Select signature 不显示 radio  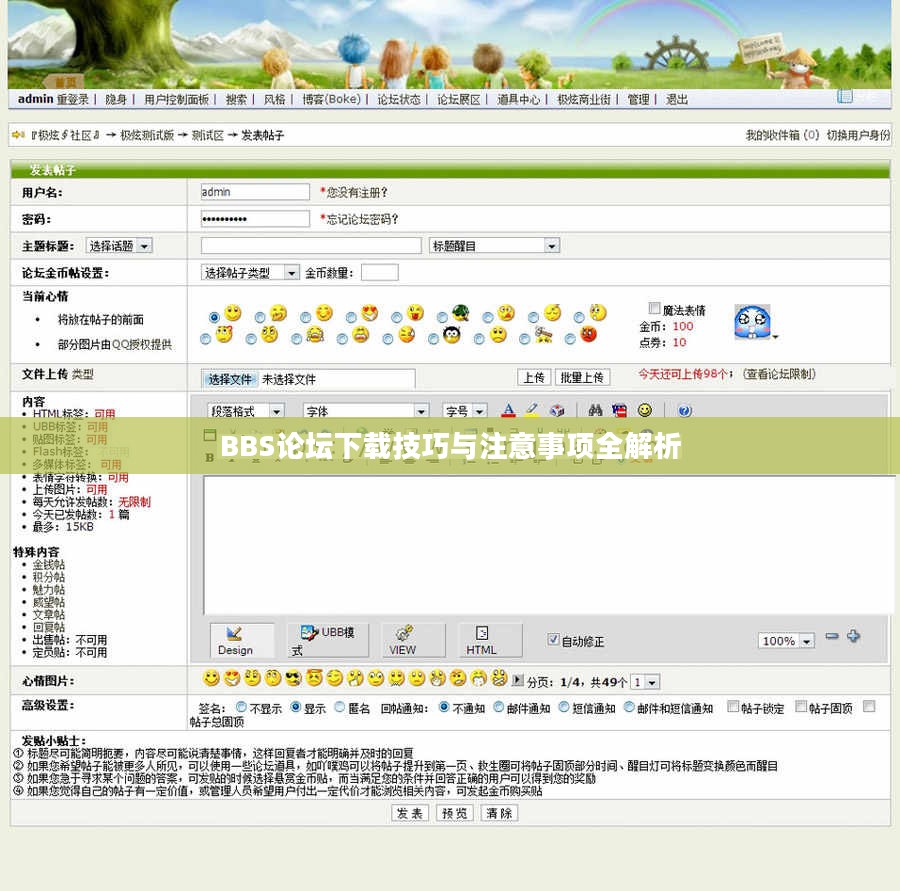(x=241, y=707)
